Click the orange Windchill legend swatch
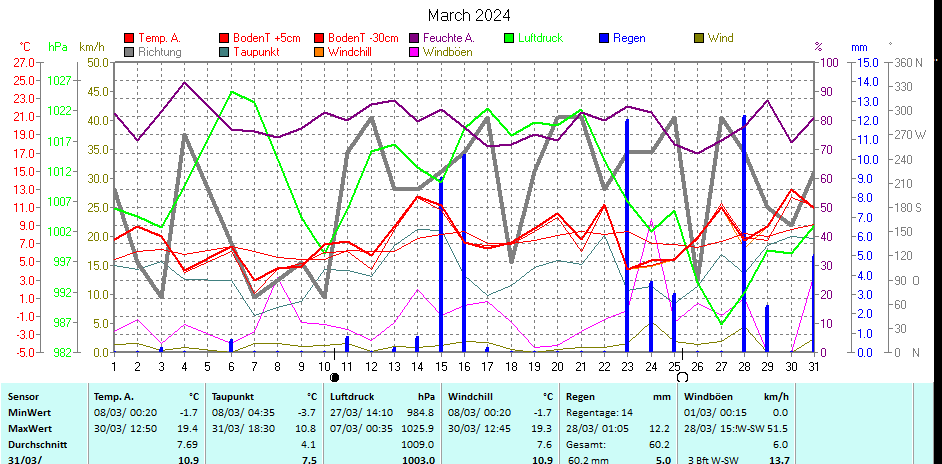The image size is (942, 464). tap(319, 52)
